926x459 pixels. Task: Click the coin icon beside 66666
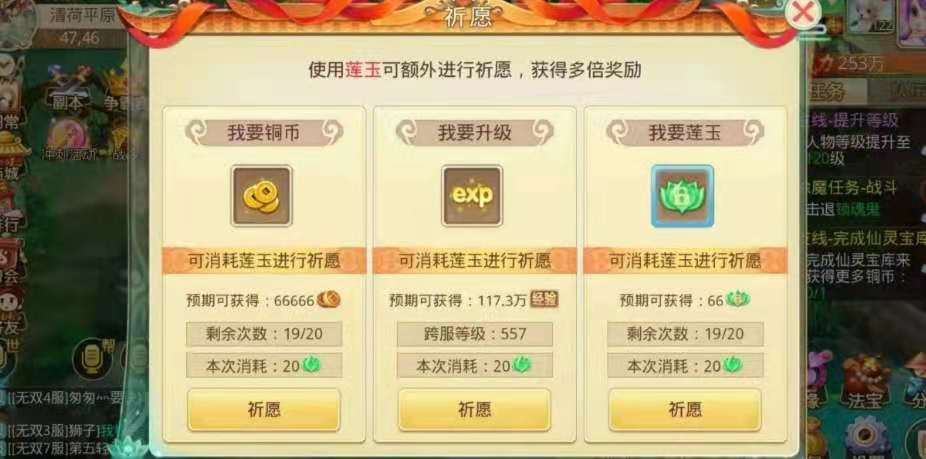[329, 300]
